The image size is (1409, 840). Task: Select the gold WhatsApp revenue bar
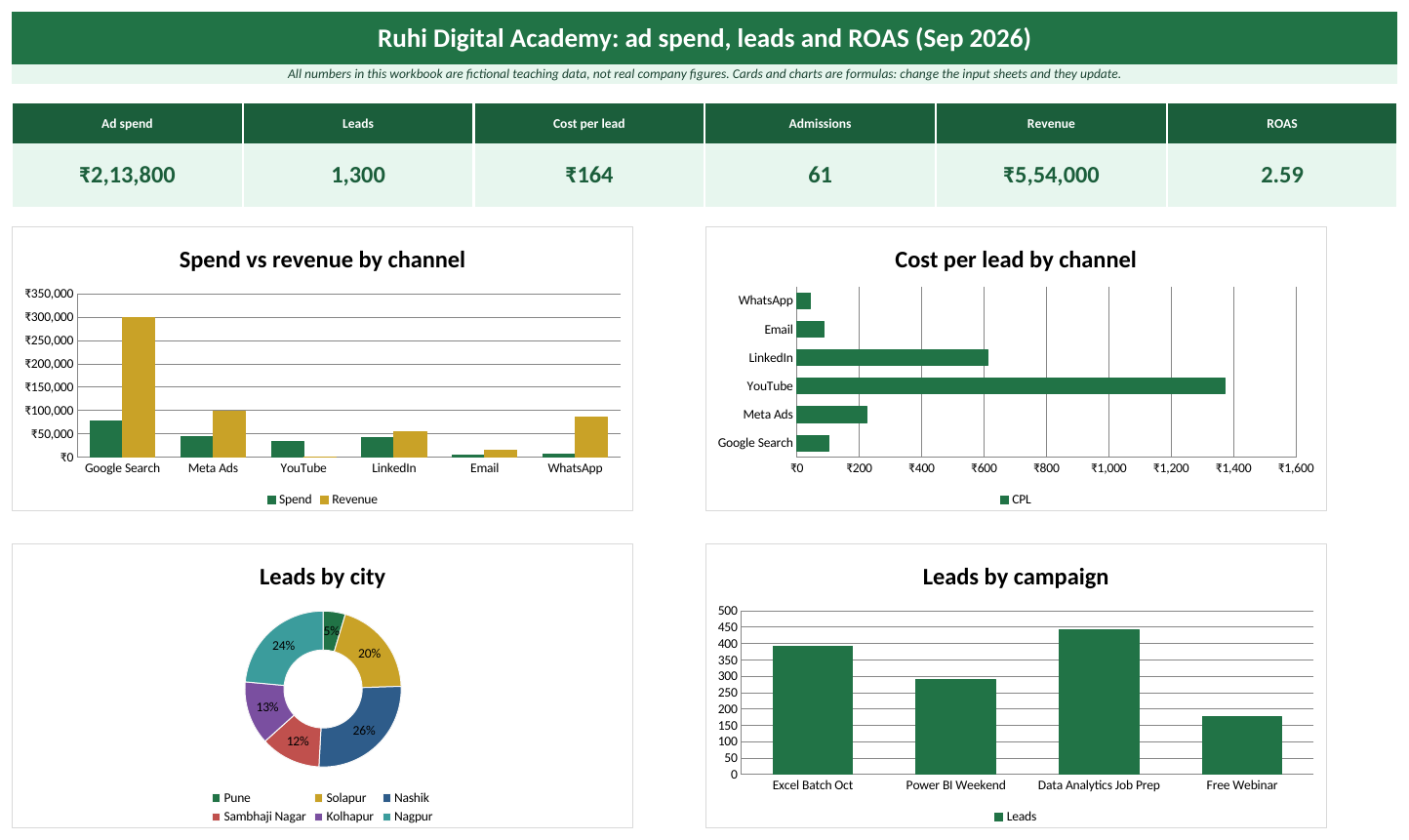click(591, 437)
